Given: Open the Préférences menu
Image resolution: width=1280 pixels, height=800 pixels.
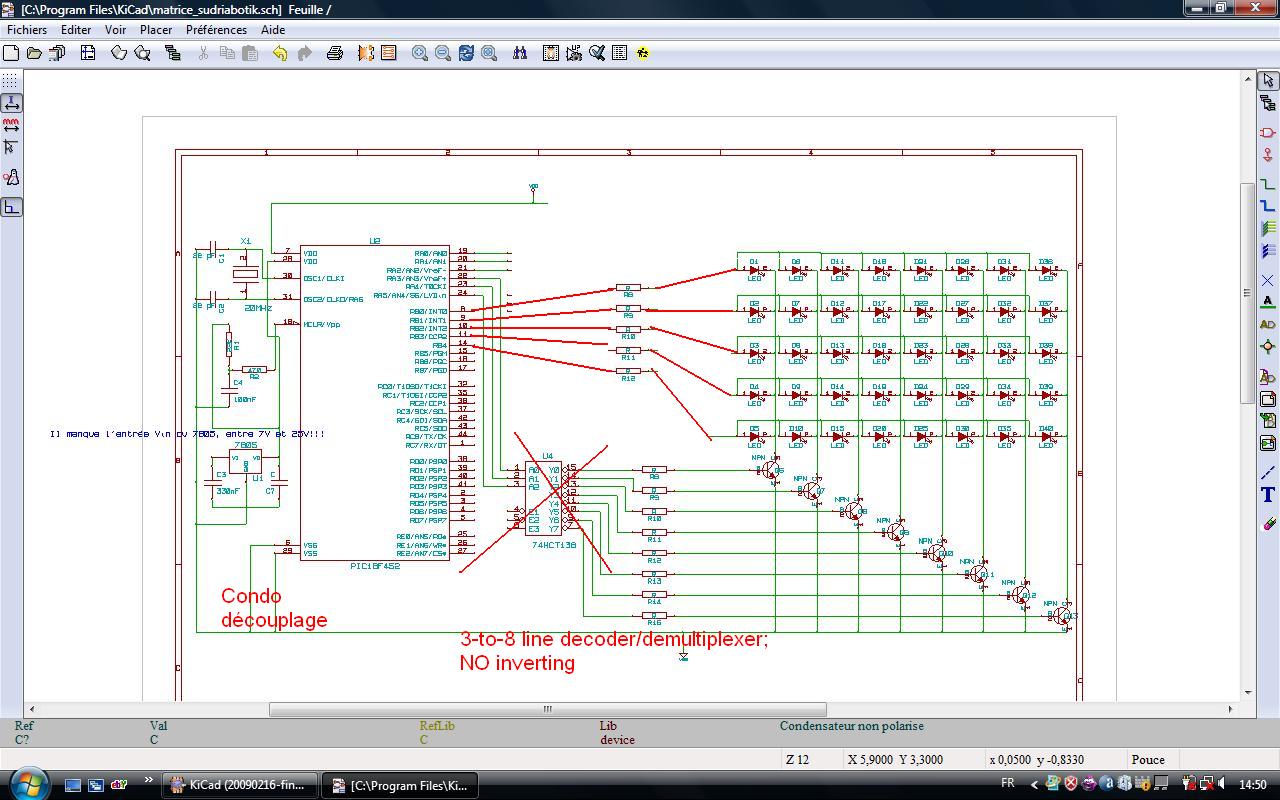Looking at the screenshot, I should pos(217,30).
